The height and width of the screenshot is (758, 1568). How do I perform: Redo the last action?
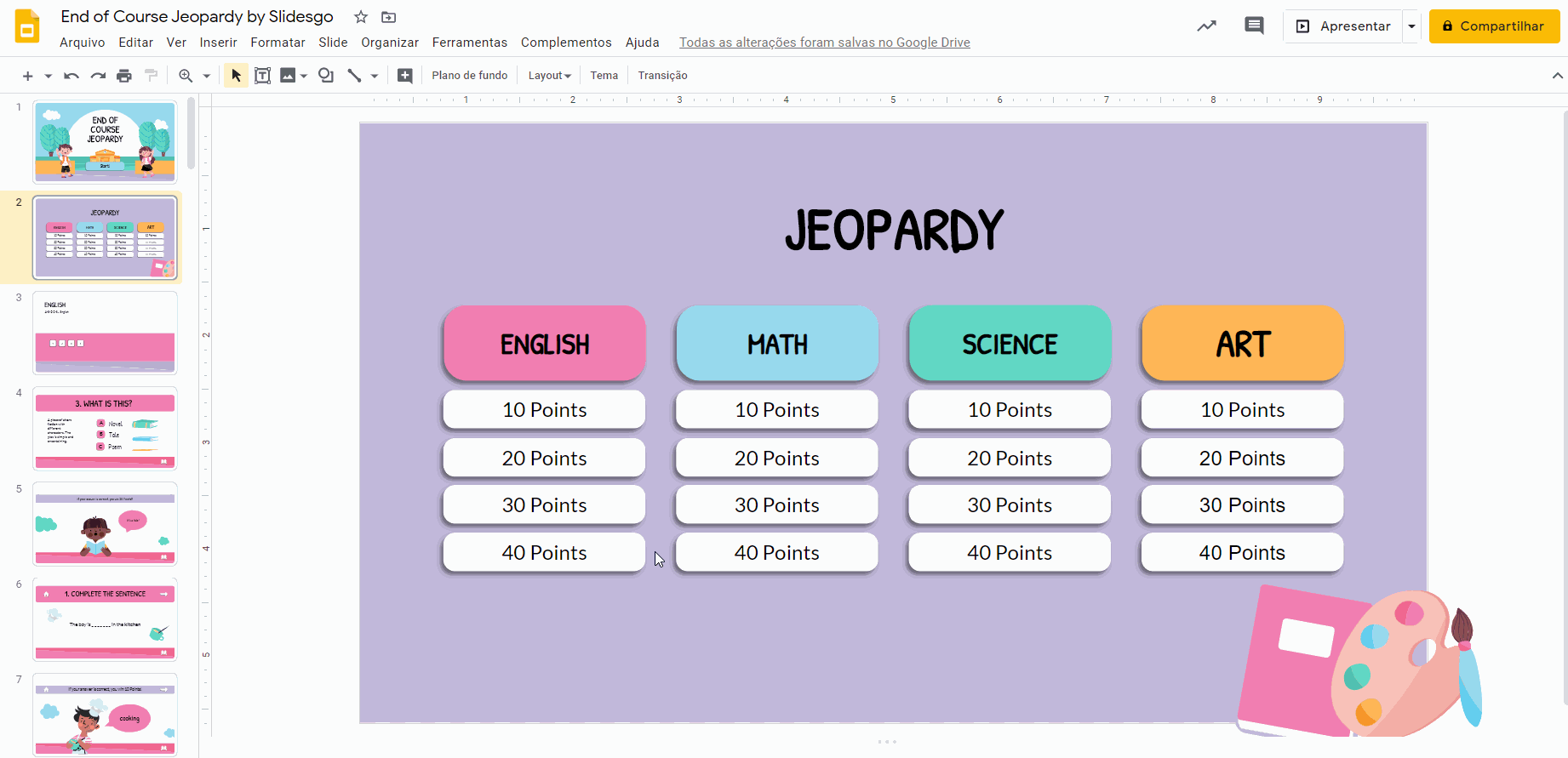(98, 76)
